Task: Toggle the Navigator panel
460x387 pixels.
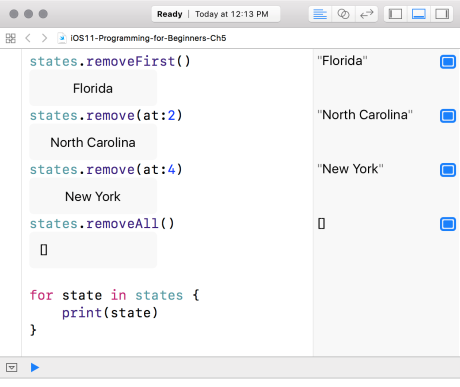Action: pyautogui.click(x=395, y=14)
